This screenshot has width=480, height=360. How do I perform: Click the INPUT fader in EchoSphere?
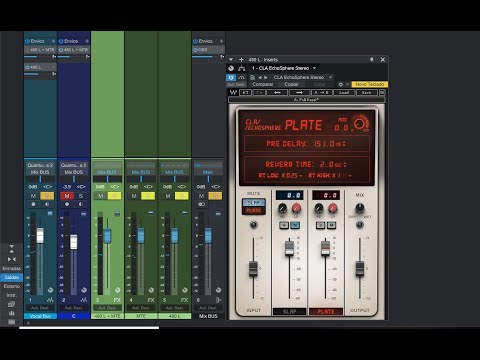click(x=253, y=269)
